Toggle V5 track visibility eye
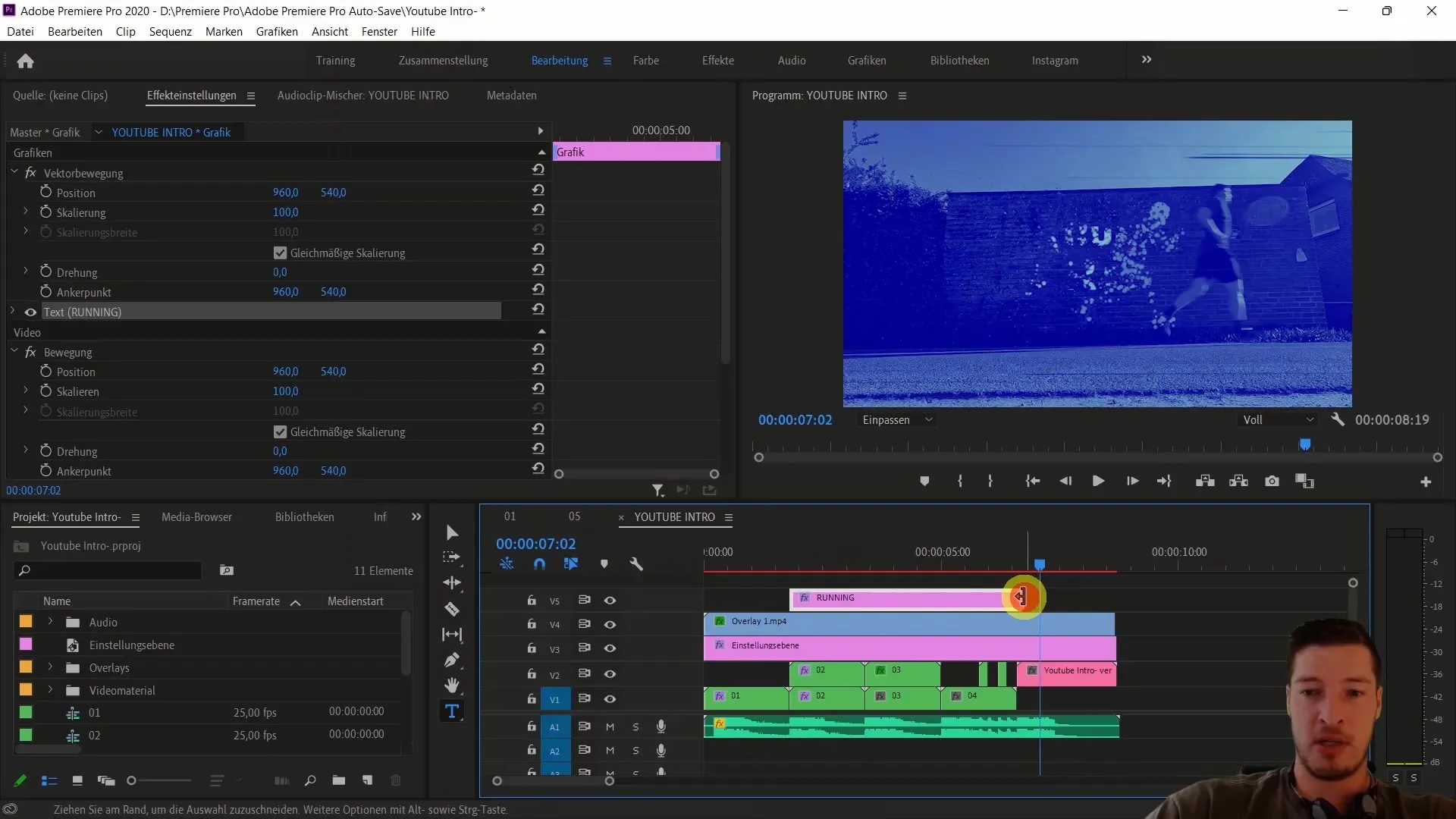 point(610,601)
